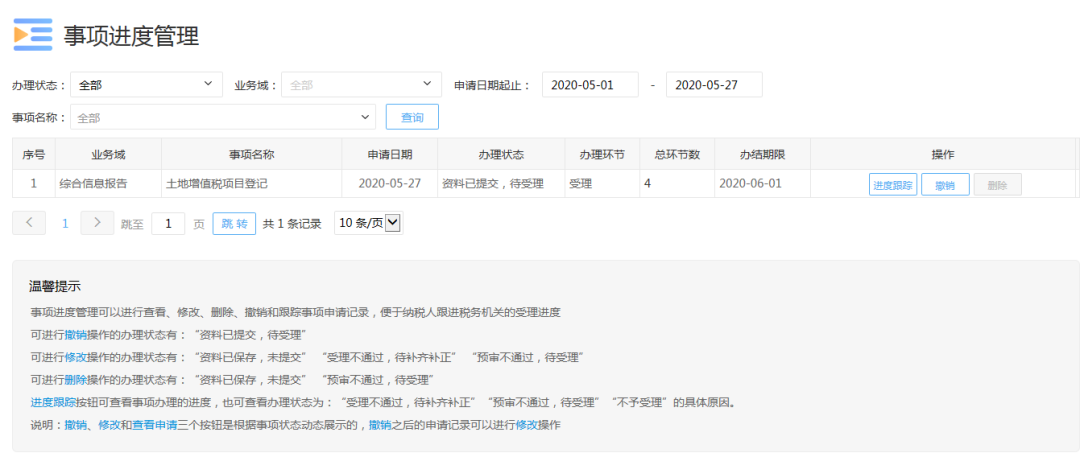Open the 办理状态 dropdown
The width and height of the screenshot is (1080, 457).
click(146, 85)
